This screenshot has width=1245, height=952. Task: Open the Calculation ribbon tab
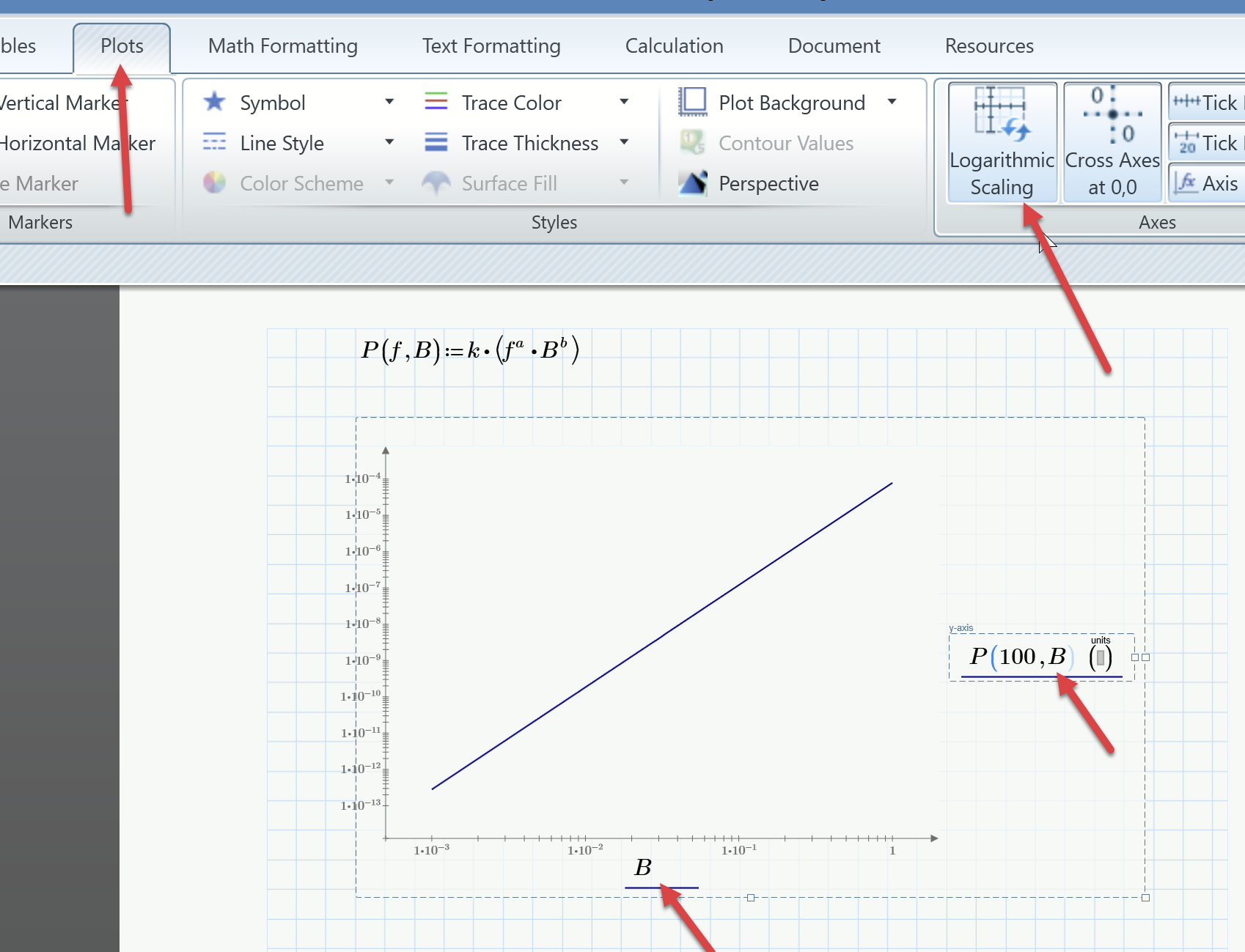pyautogui.click(x=673, y=45)
